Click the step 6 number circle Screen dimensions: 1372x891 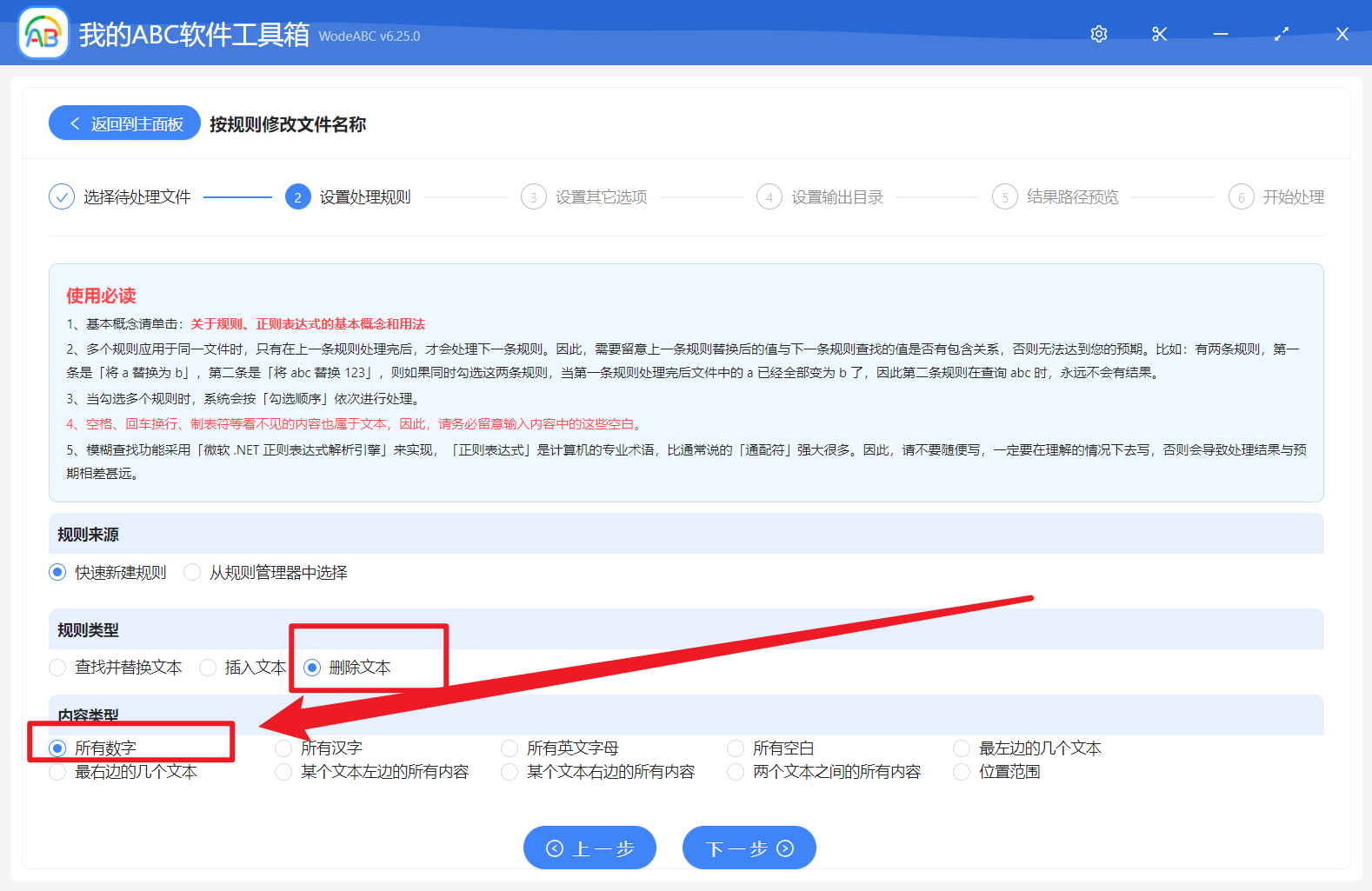tap(1242, 197)
